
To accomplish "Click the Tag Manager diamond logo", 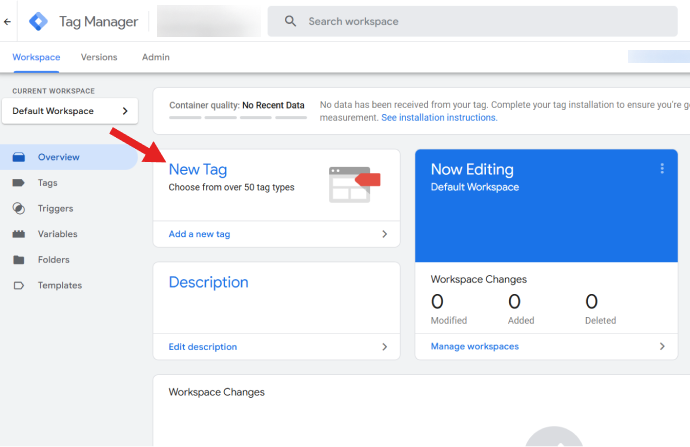I will [38, 21].
